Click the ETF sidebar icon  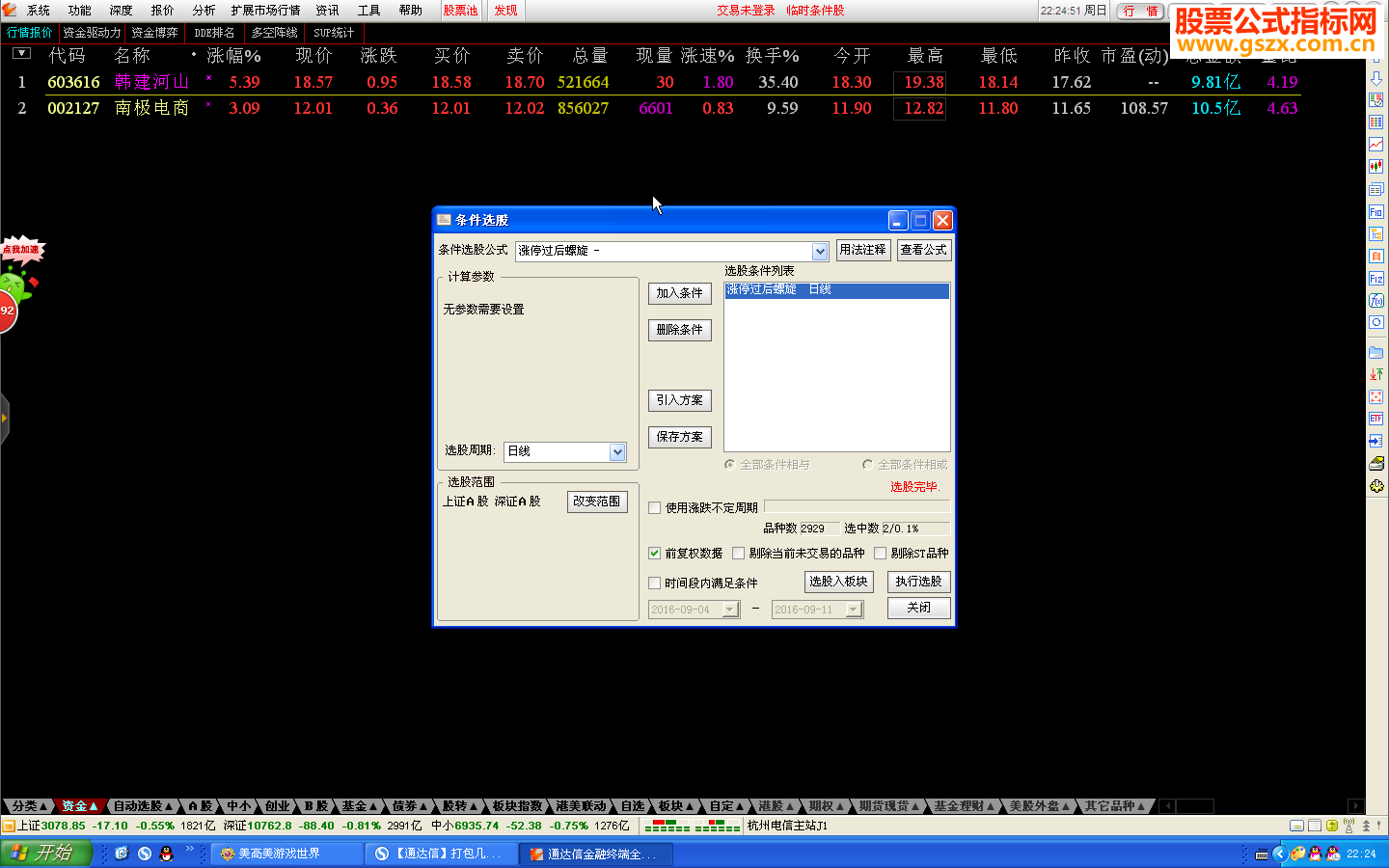pos(1376,419)
